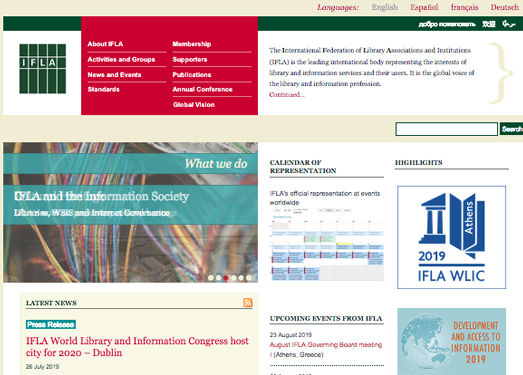
Task: Select the second carousel slide dot
Action: (x=218, y=278)
